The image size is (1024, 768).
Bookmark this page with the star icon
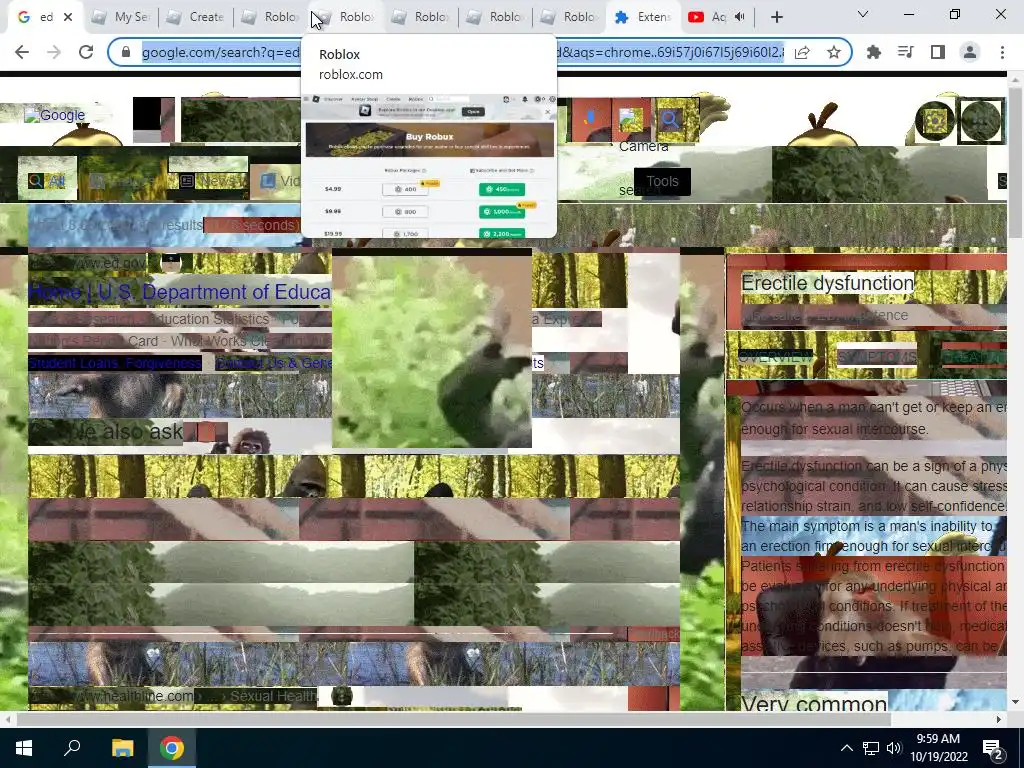834,52
